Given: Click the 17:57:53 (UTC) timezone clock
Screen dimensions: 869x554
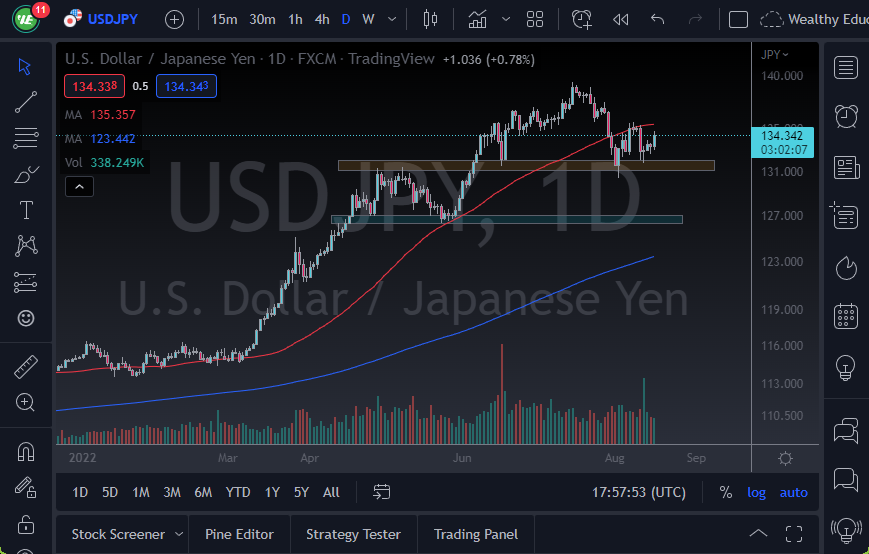Looking at the screenshot, I should tap(639, 492).
